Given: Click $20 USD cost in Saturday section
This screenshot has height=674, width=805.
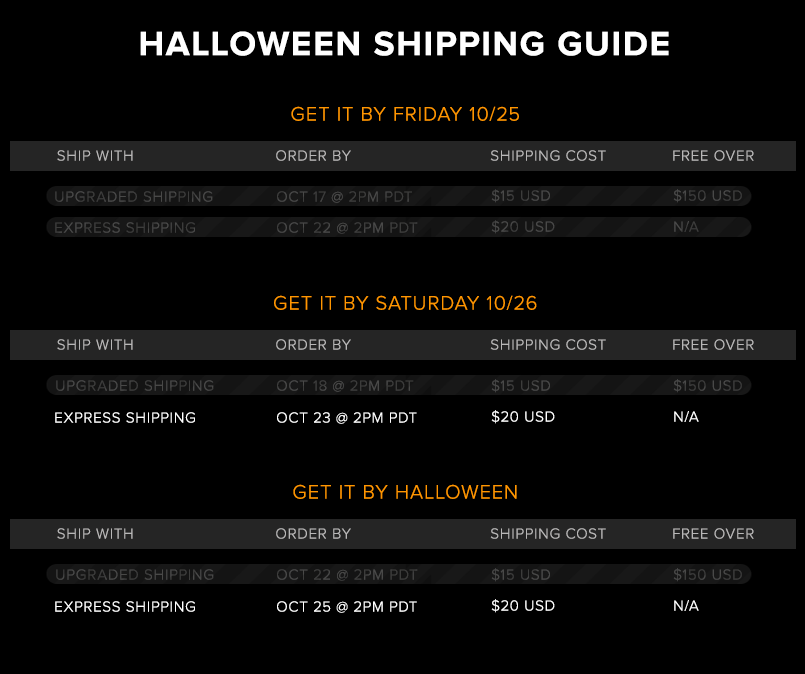Looking at the screenshot, I should 523,416.
